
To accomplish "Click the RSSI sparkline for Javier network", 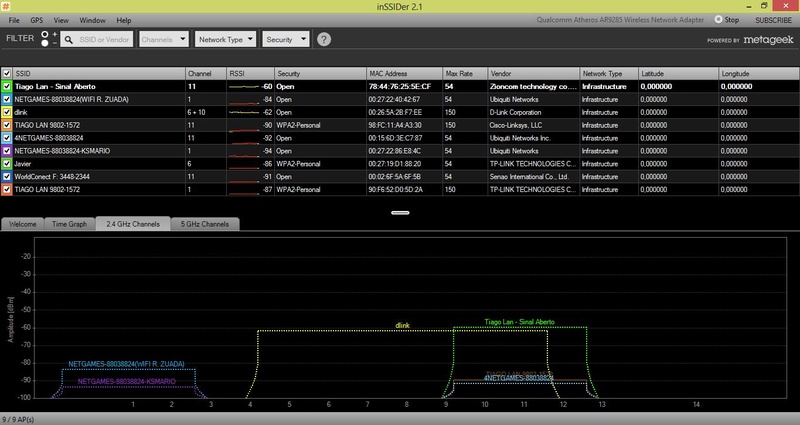I will click(x=243, y=162).
